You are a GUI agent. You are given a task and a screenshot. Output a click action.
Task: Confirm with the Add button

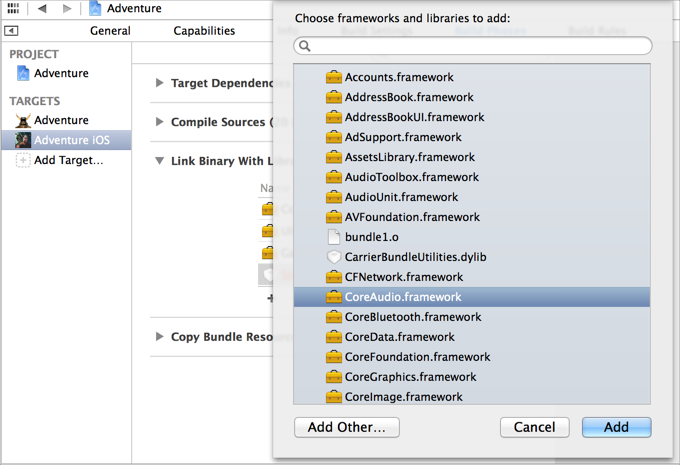pyautogui.click(x=616, y=427)
